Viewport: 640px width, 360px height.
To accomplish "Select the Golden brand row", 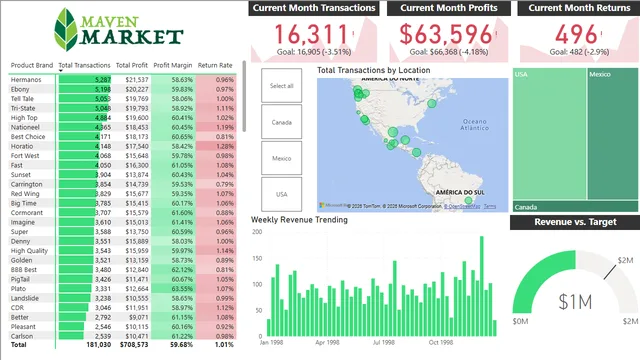I will [122, 260].
